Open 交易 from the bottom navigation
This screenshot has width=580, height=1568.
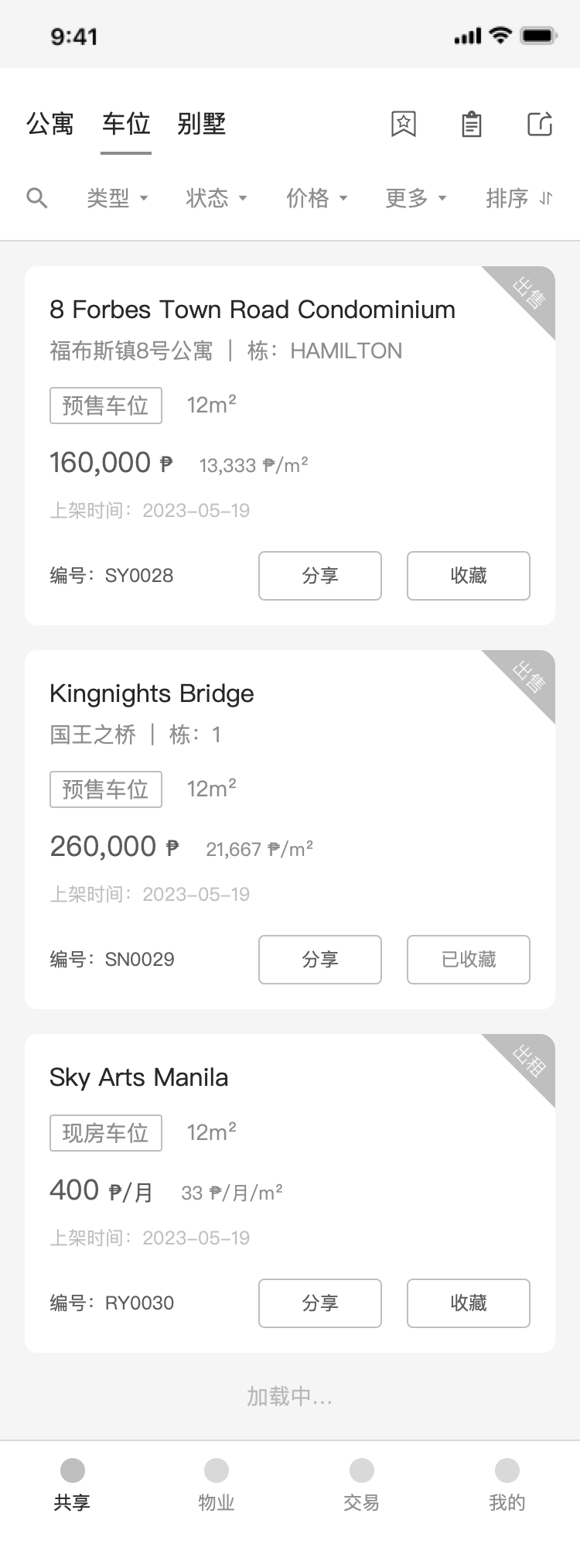click(361, 1470)
